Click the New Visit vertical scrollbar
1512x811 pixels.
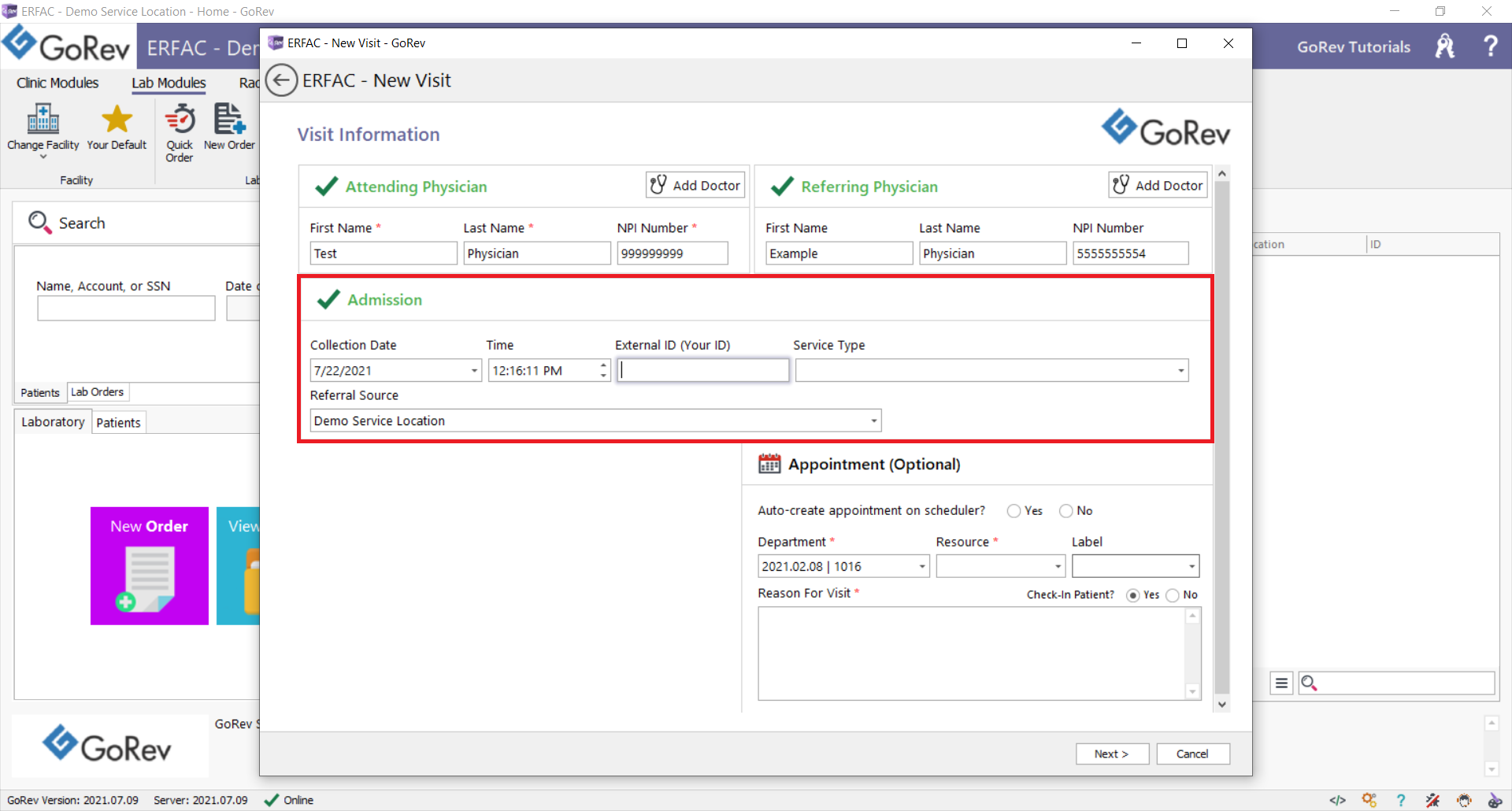coord(1222,437)
